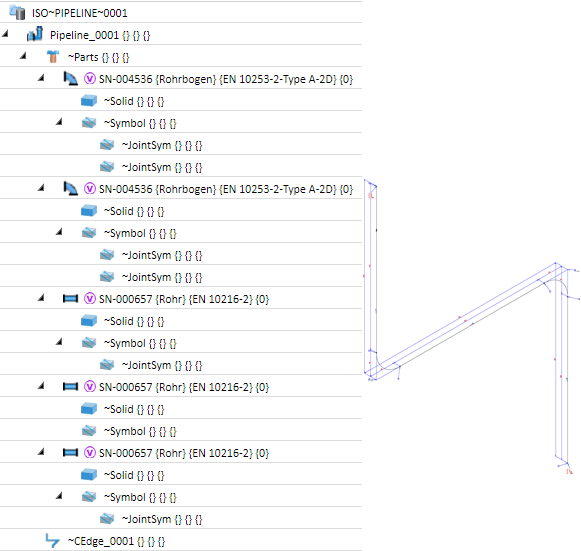
Task: Click the purple V badge on second SN-000657
Action: (x=90, y=387)
